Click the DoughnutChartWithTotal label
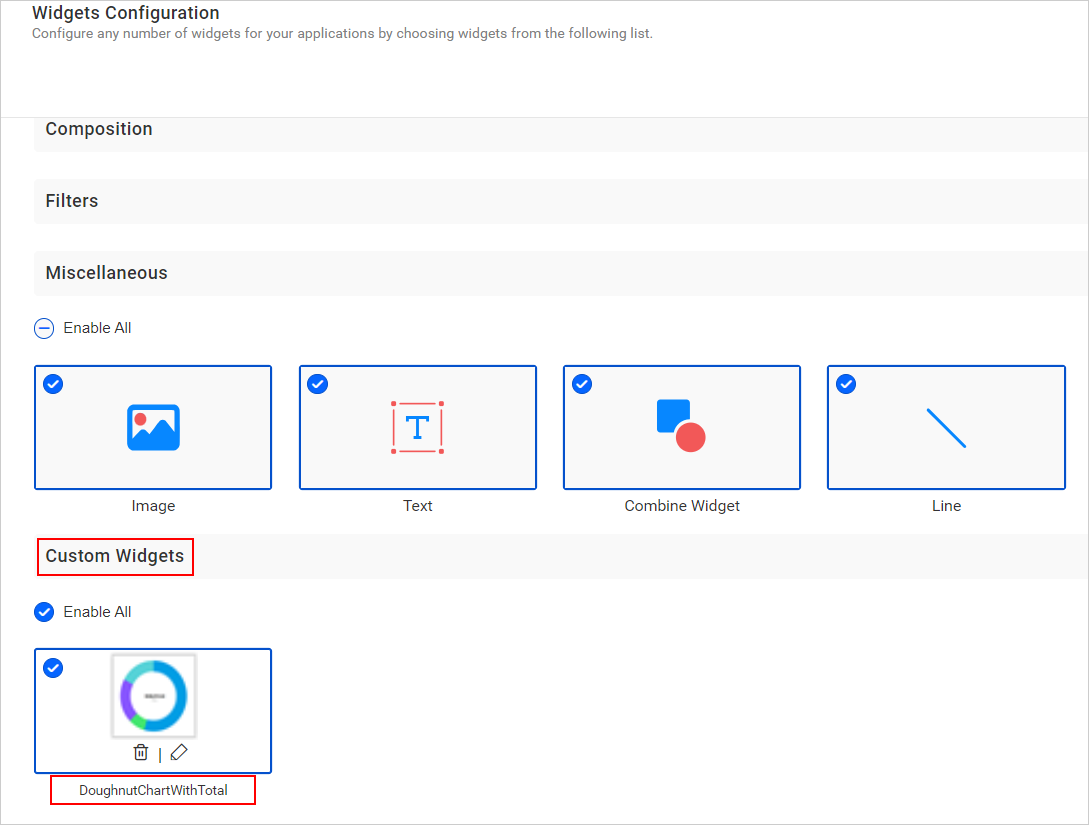Screen dimensions: 1089x825 pos(153,790)
